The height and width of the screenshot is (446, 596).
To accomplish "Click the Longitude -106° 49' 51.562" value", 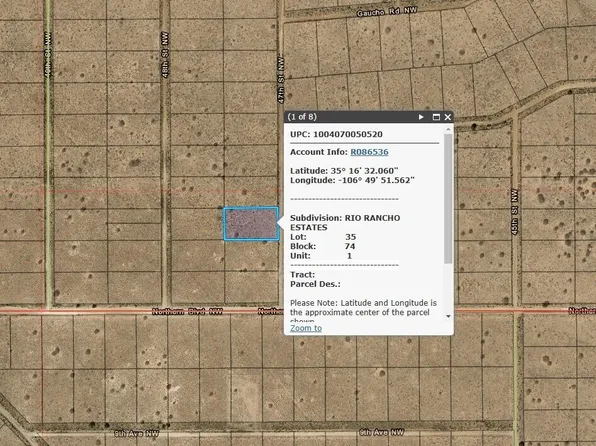I will click(376, 180).
